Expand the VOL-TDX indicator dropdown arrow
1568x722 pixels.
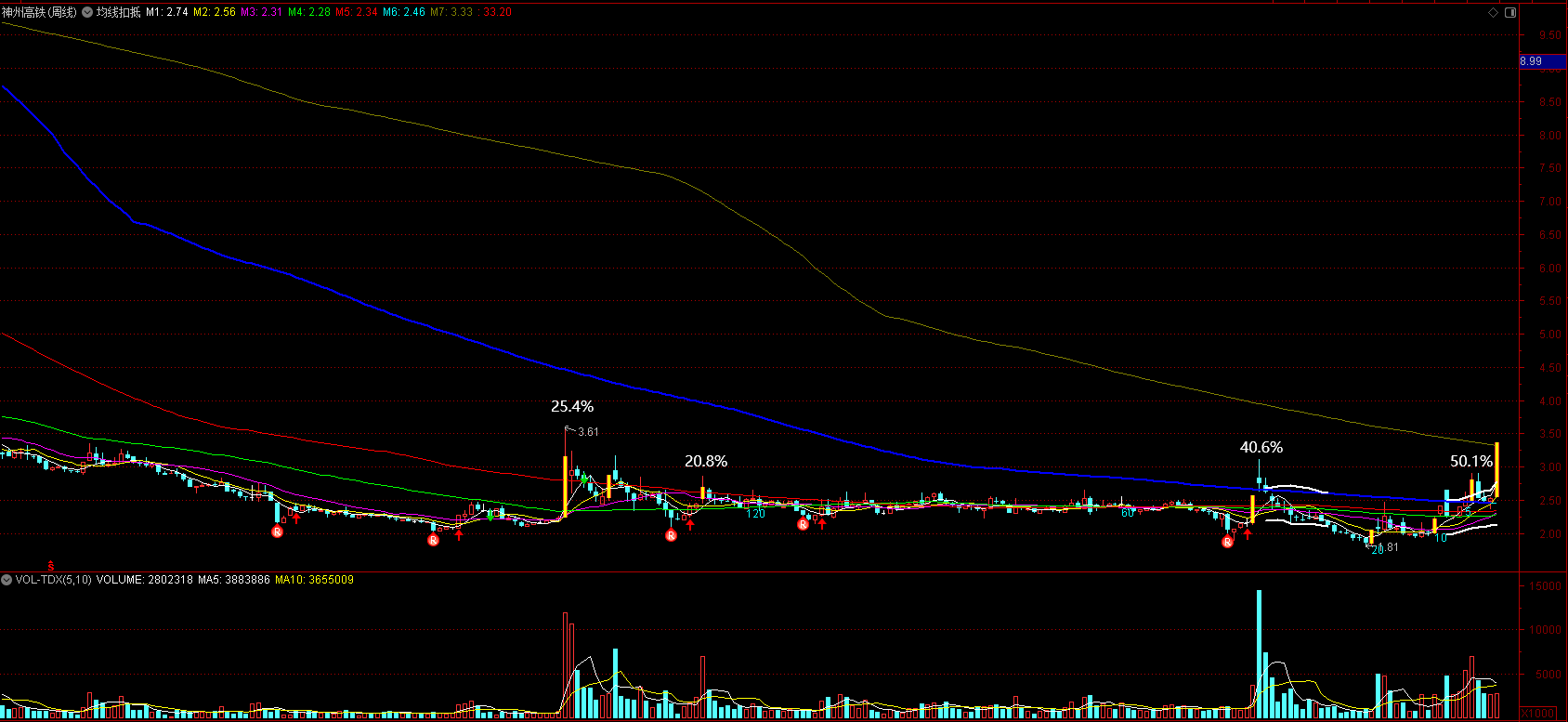click(7, 580)
